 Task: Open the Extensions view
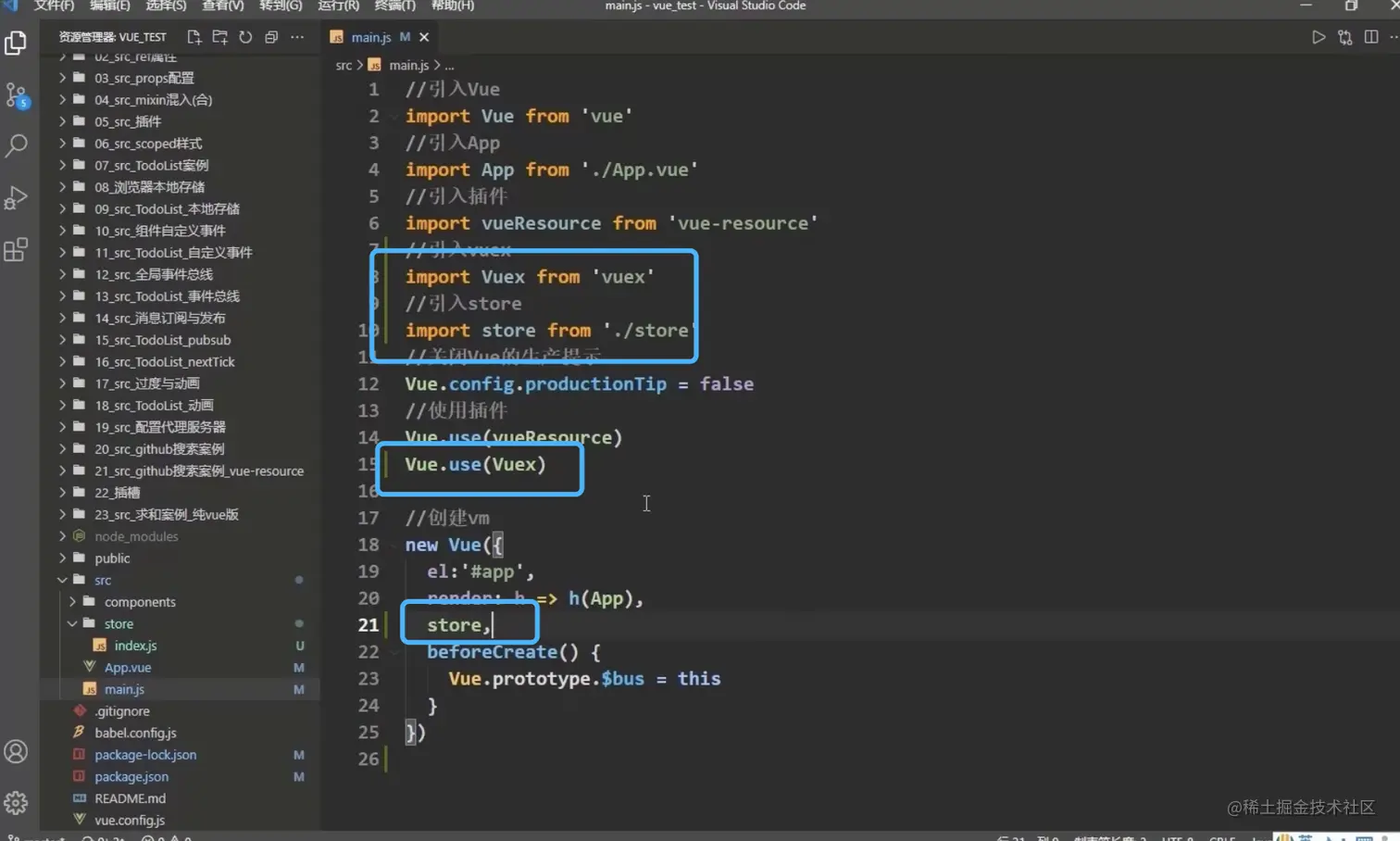16,249
